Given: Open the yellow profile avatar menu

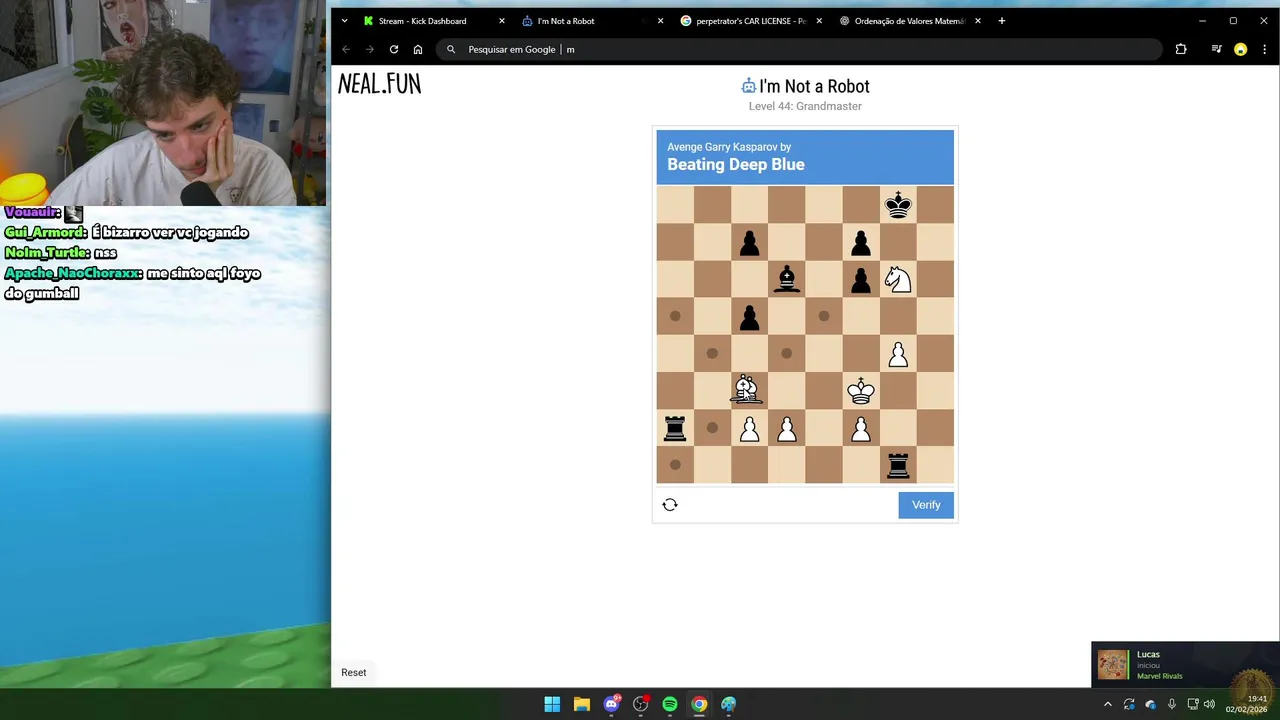Looking at the screenshot, I should (x=1240, y=49).
